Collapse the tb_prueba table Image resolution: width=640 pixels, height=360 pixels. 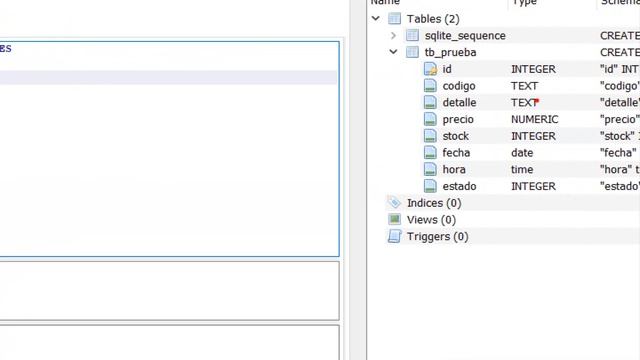pos(393,52)
